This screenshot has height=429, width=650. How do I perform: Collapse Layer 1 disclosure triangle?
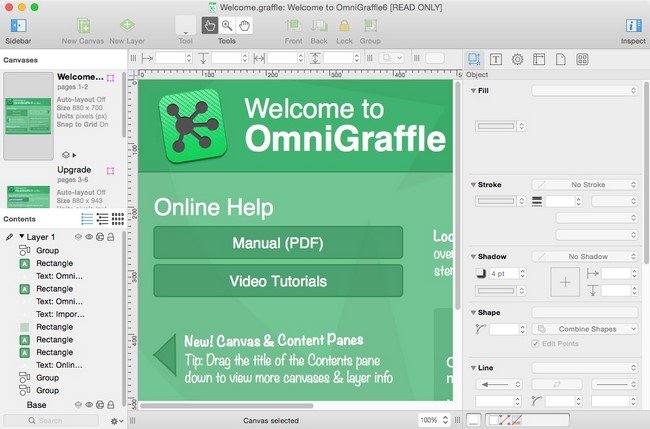click(22, 236)
